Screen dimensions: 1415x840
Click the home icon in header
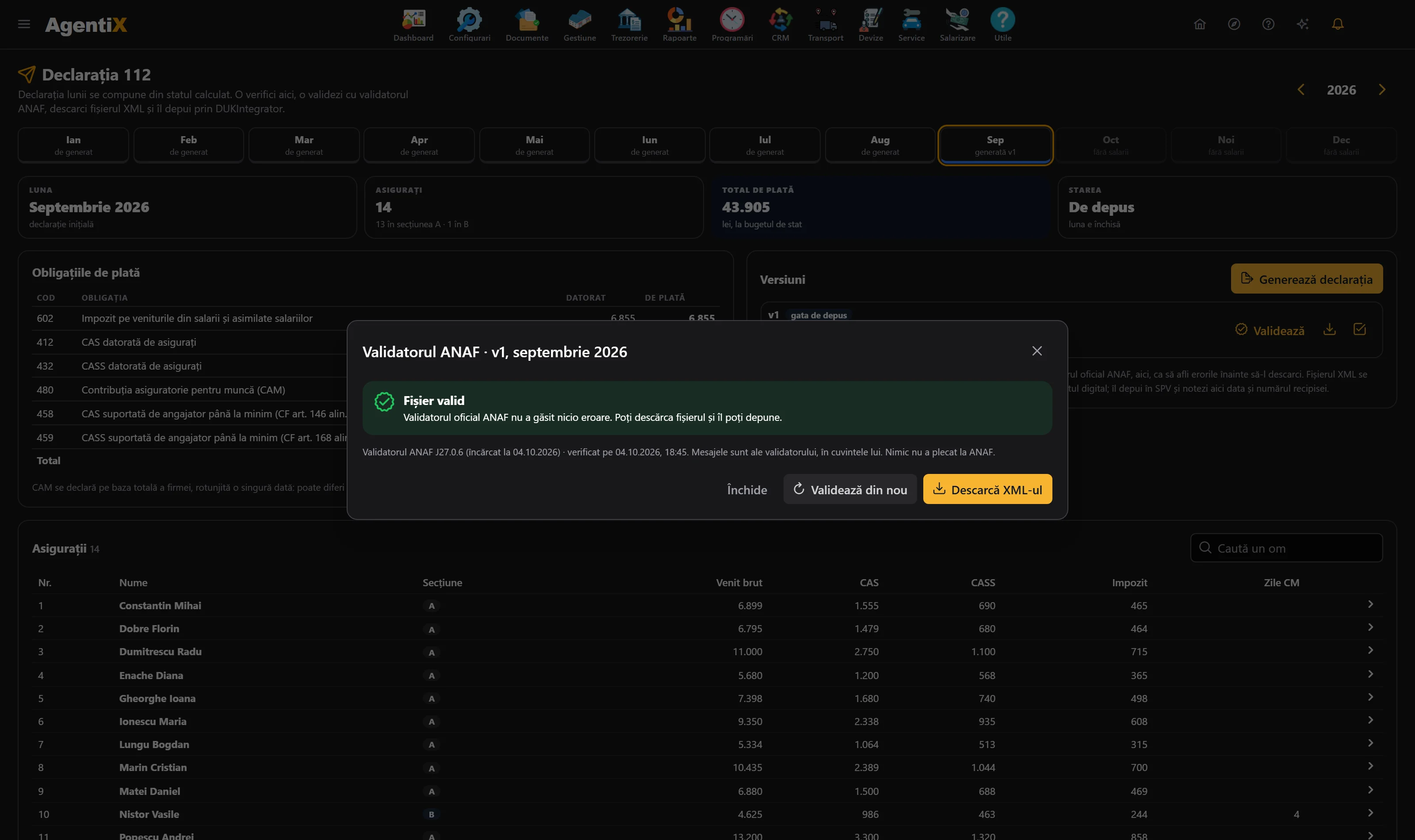coord(1199,24)
